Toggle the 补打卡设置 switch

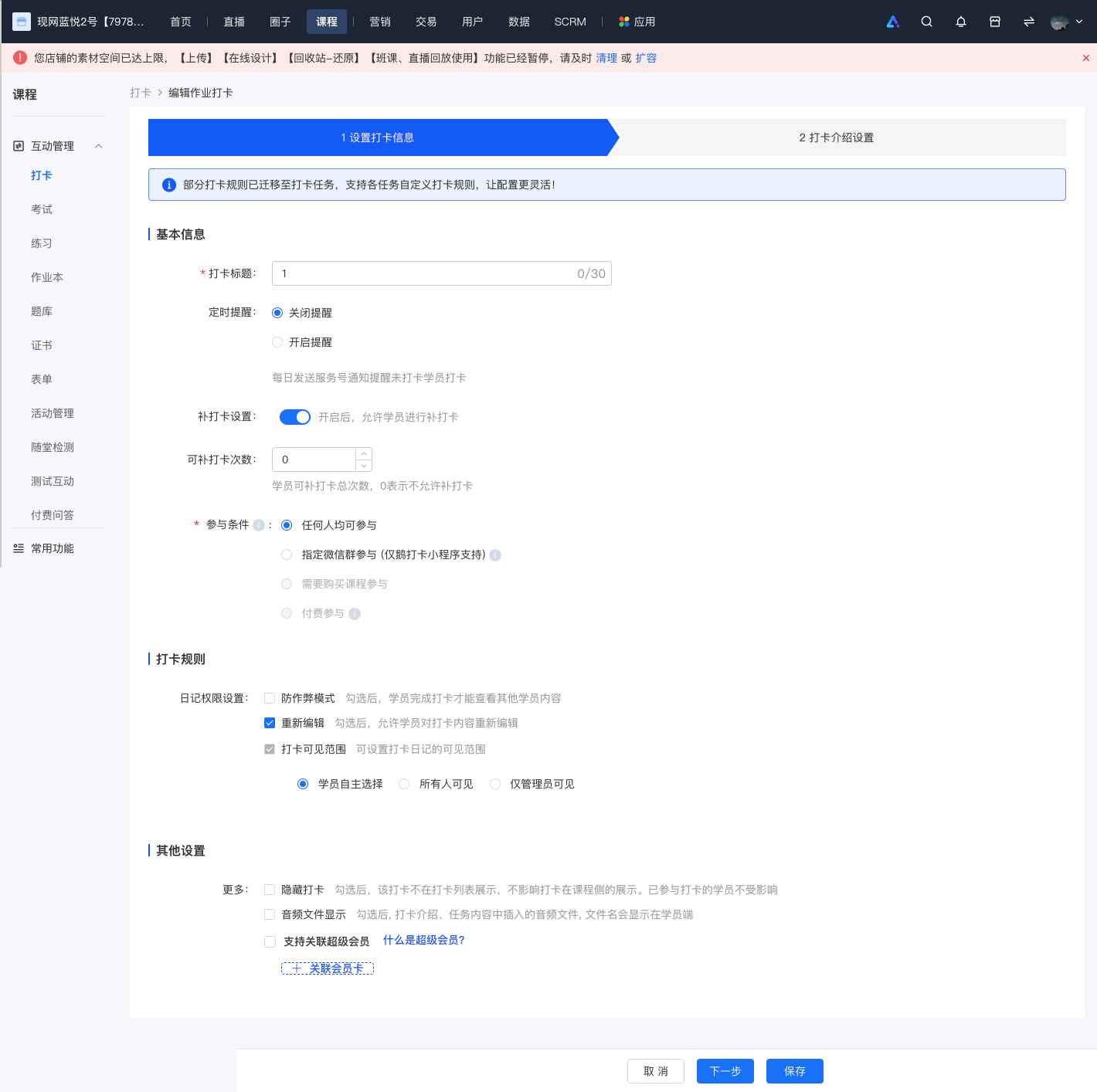point(295,417)
